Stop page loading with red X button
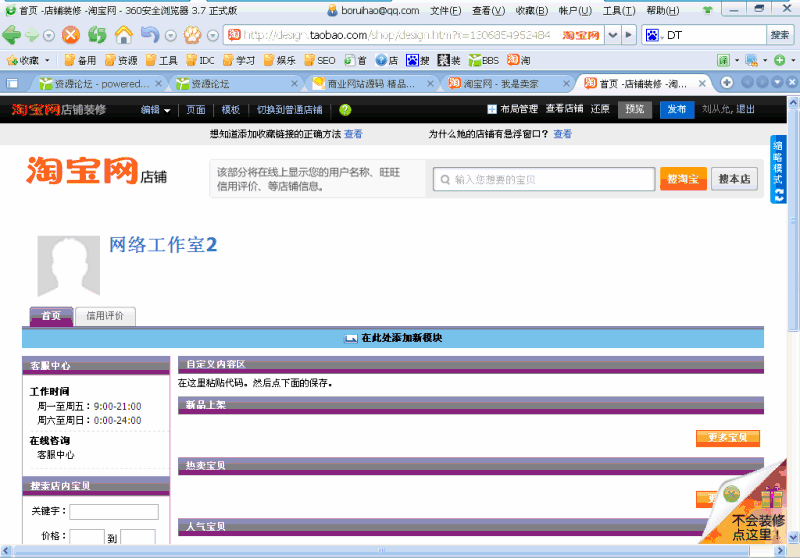The image size is (800, 558). 71,35
